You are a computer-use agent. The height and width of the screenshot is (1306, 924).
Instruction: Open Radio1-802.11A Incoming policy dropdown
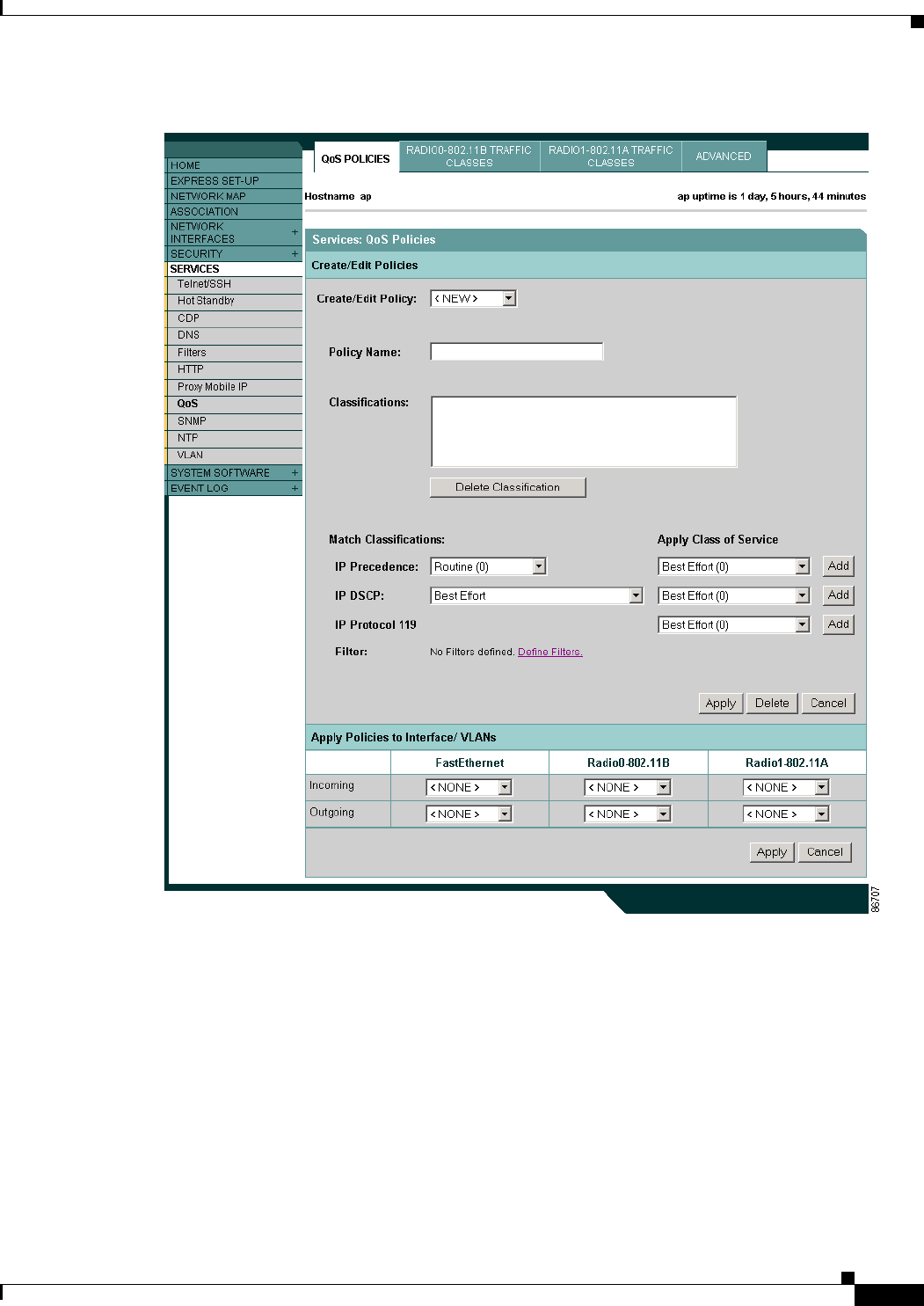786,788
